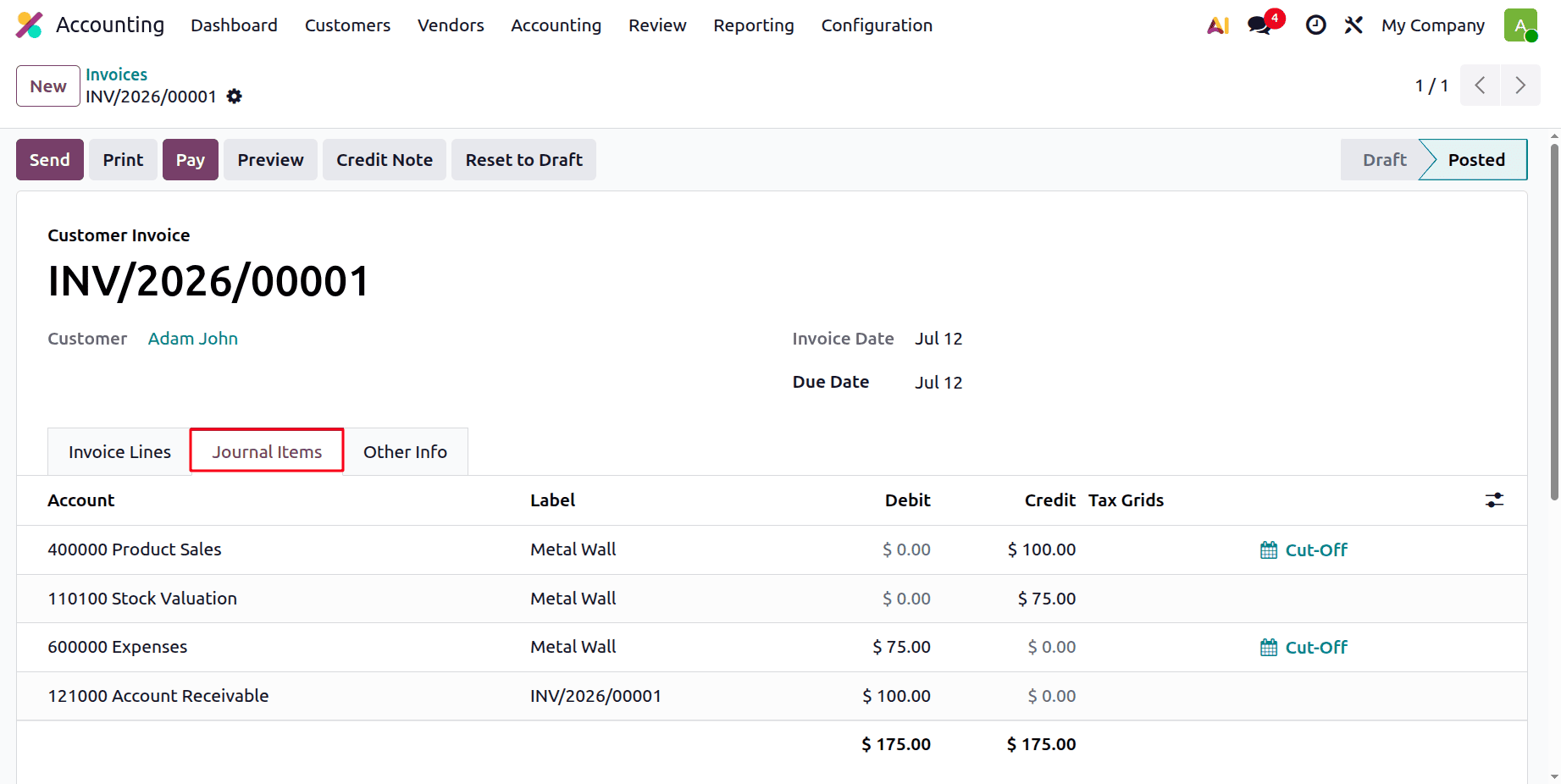The image size is (1561, 784).
Task: Click the Tax Grids column header
Action: point(1126,500)
